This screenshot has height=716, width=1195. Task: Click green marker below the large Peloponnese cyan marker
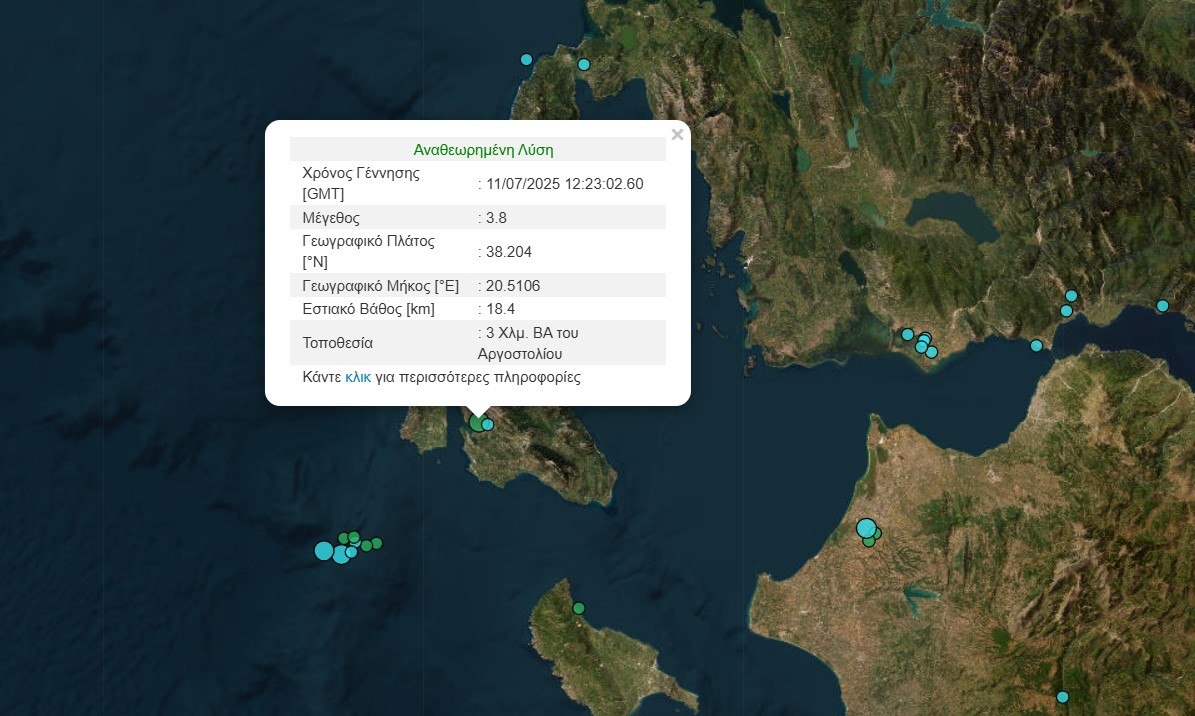(x=869, y=541)
